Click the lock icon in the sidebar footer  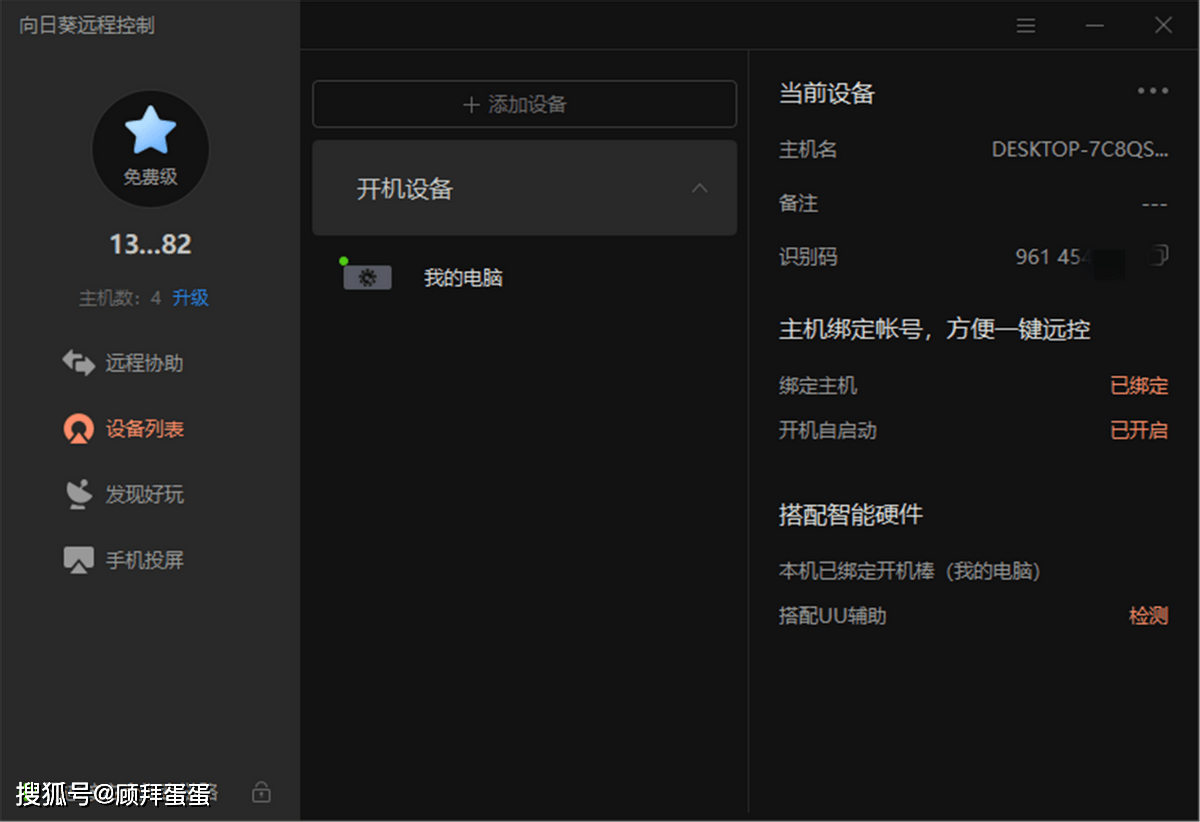261,793
